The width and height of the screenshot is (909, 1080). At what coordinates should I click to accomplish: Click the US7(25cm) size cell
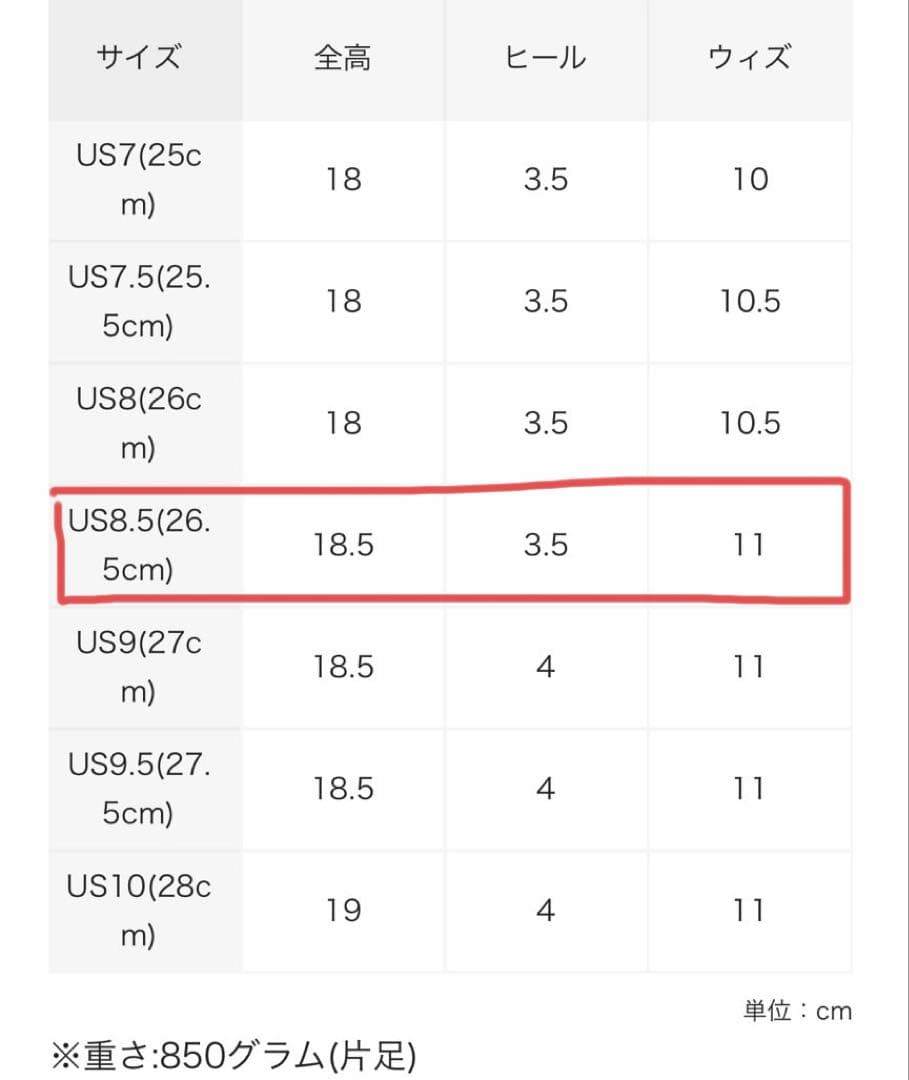click(139, 180)
